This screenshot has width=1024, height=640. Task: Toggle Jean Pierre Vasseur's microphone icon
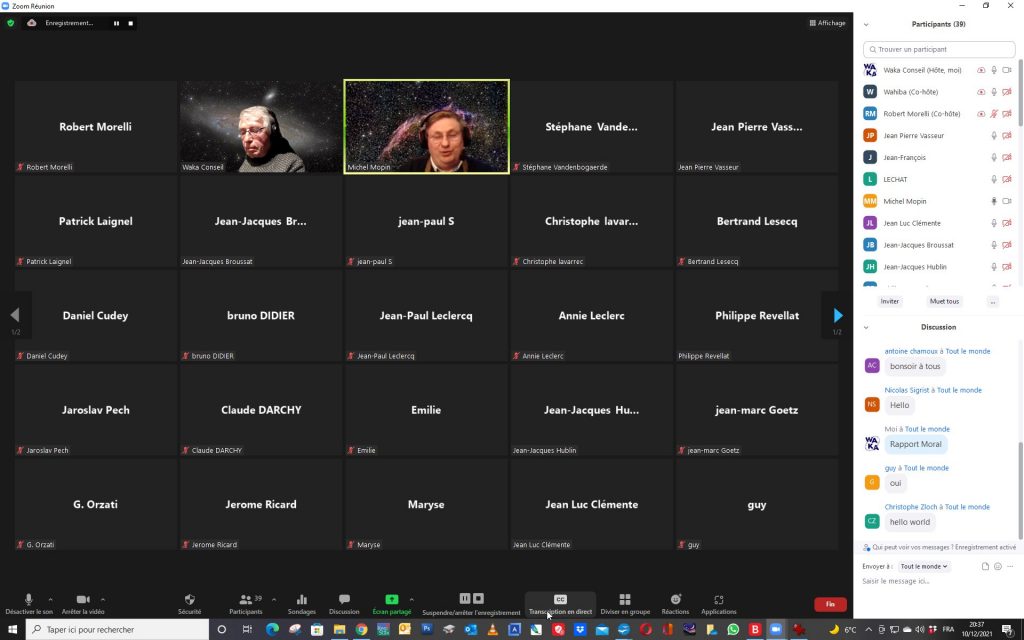[x=994, y=136]
